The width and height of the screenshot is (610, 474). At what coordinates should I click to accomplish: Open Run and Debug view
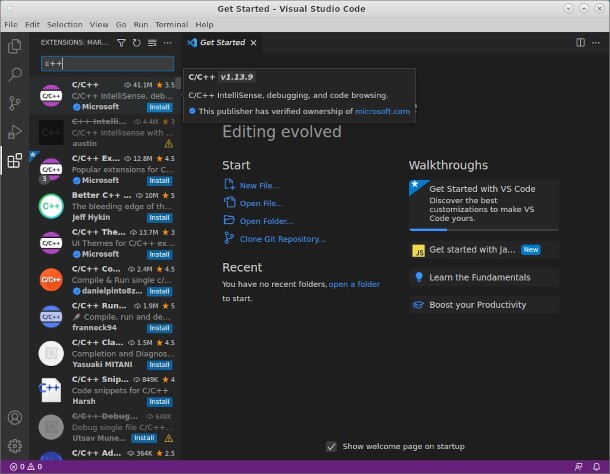15,132
